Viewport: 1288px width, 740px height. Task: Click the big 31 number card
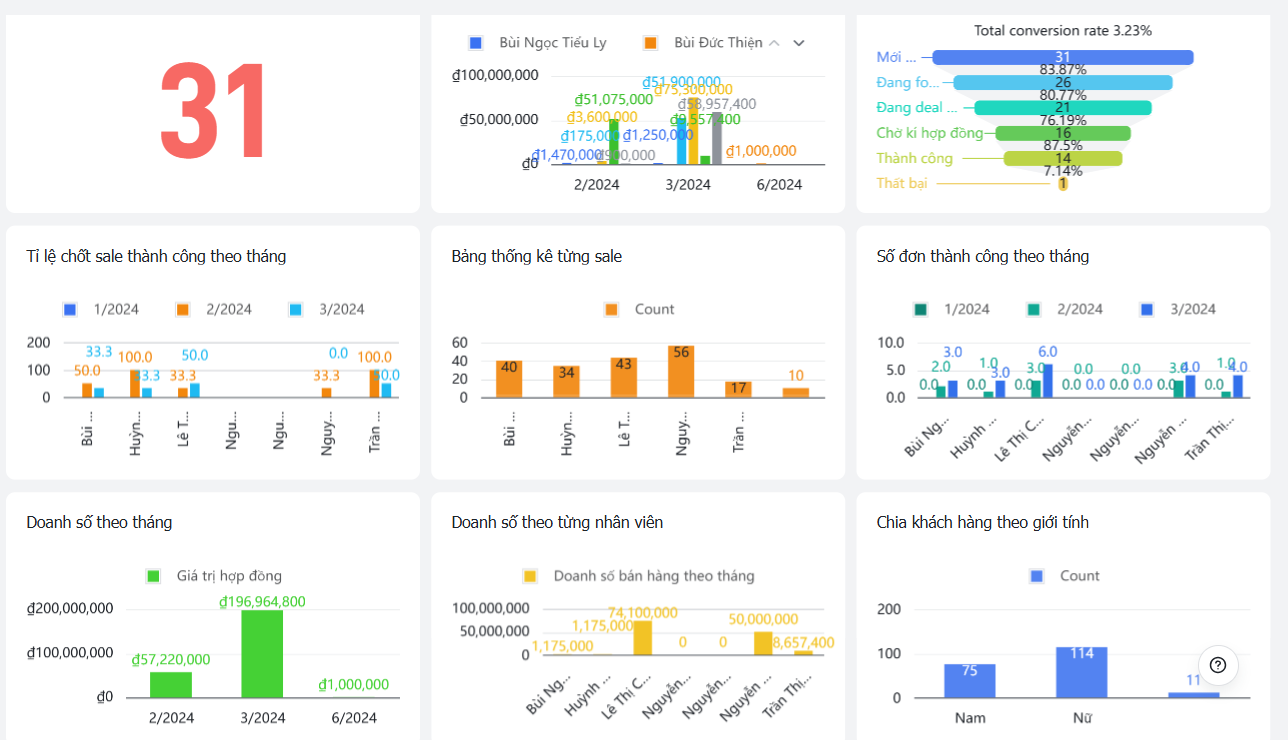point(213,112)
